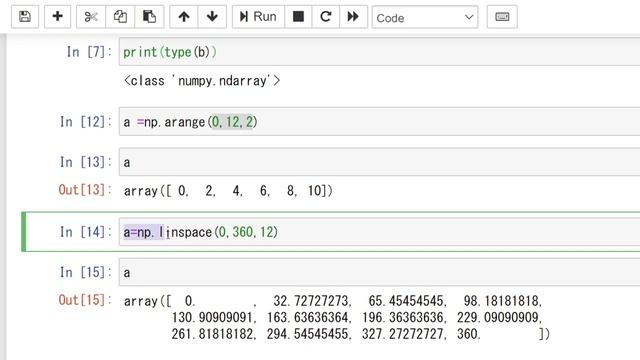Viewport: 640px width, 360px height.
Task: Run the selected cell
Action: [258, 17]
